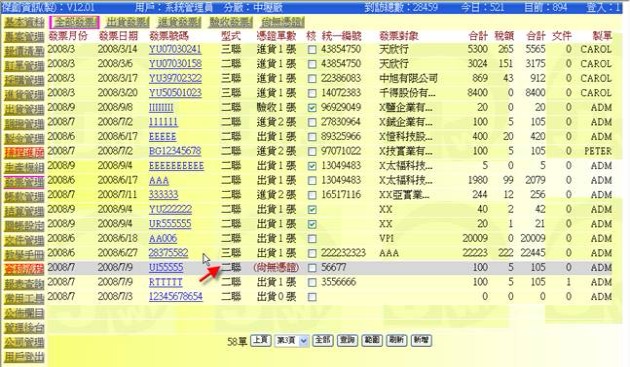
Task: Open the 教學手冊 sidebar menu
Action: pos(24,255)
